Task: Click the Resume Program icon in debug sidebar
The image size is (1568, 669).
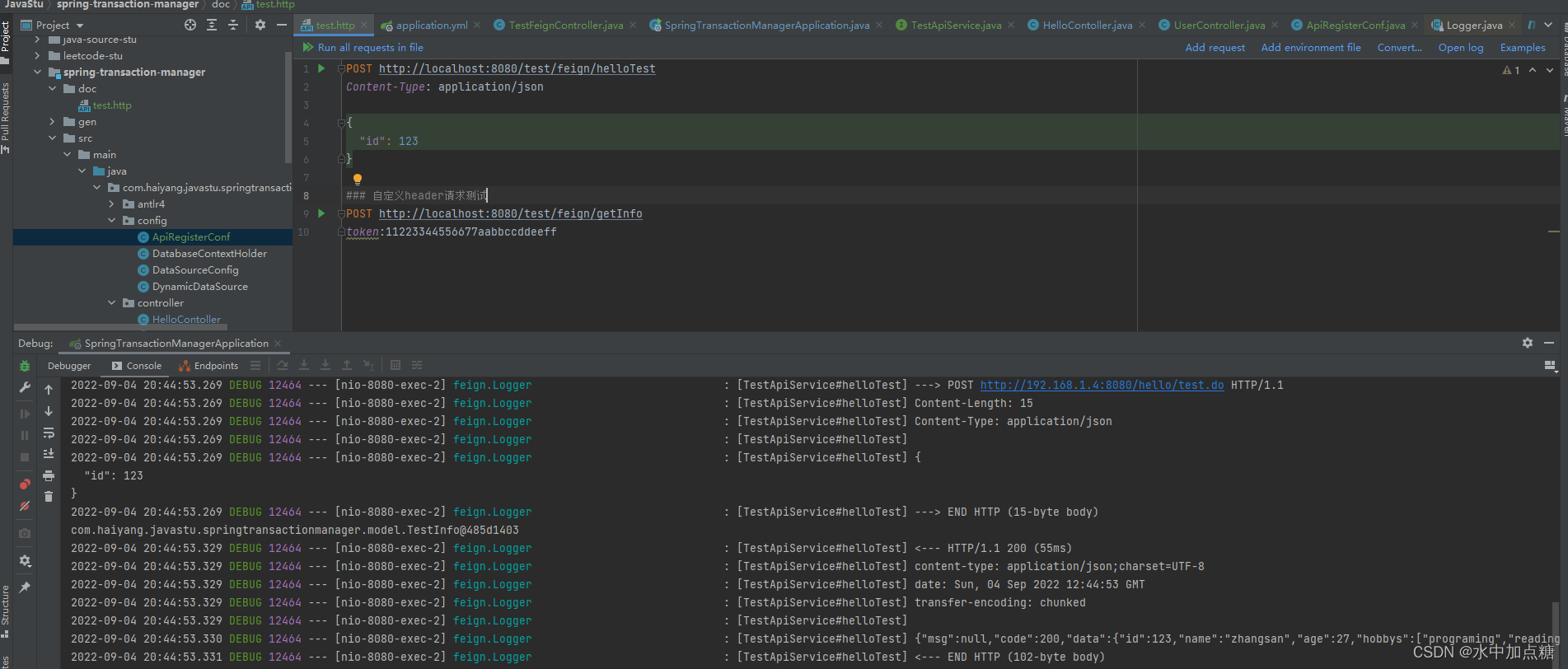Action: (x=25, y=414)
